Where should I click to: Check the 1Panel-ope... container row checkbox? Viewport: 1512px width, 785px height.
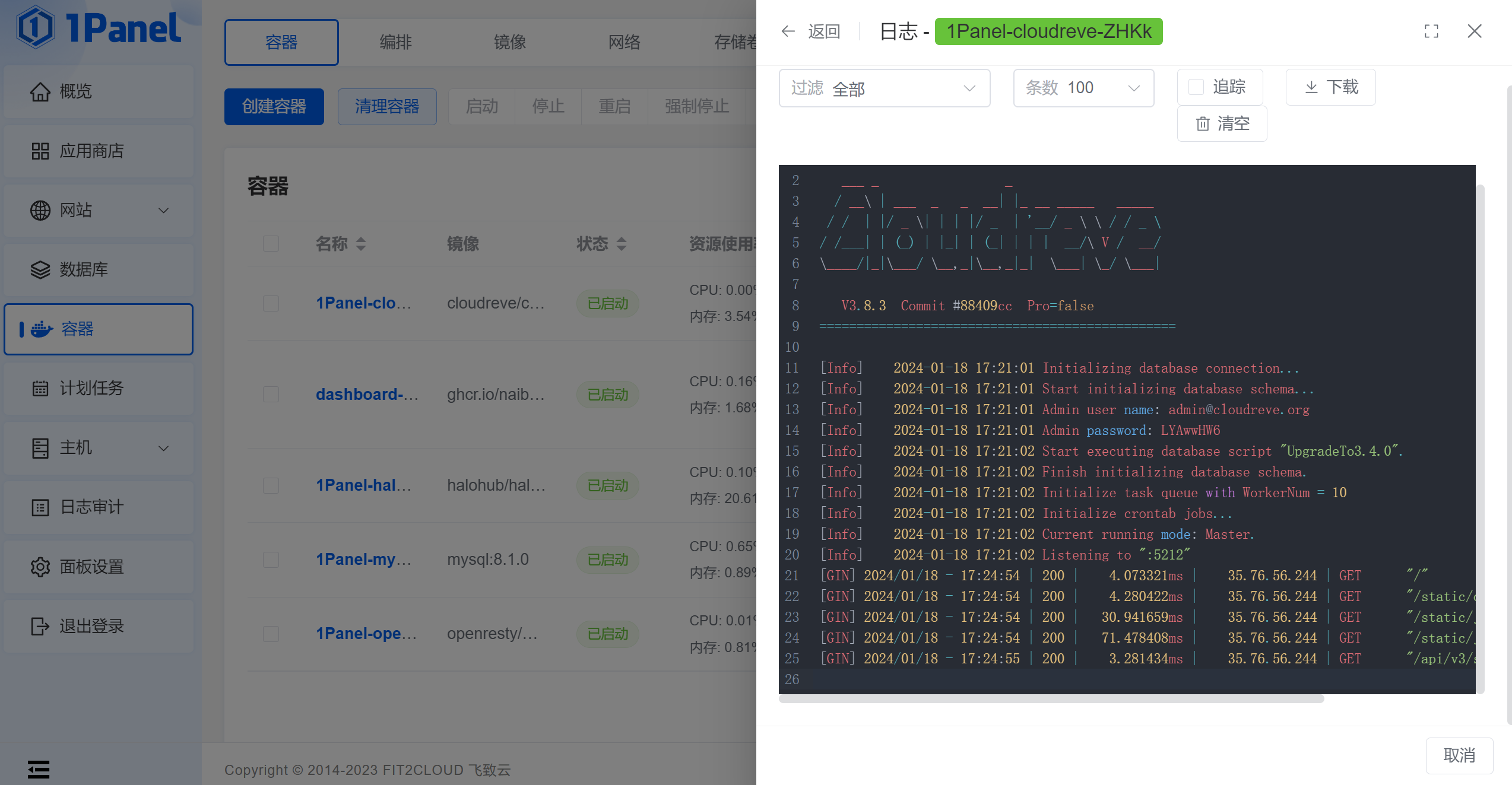point(271,634)
